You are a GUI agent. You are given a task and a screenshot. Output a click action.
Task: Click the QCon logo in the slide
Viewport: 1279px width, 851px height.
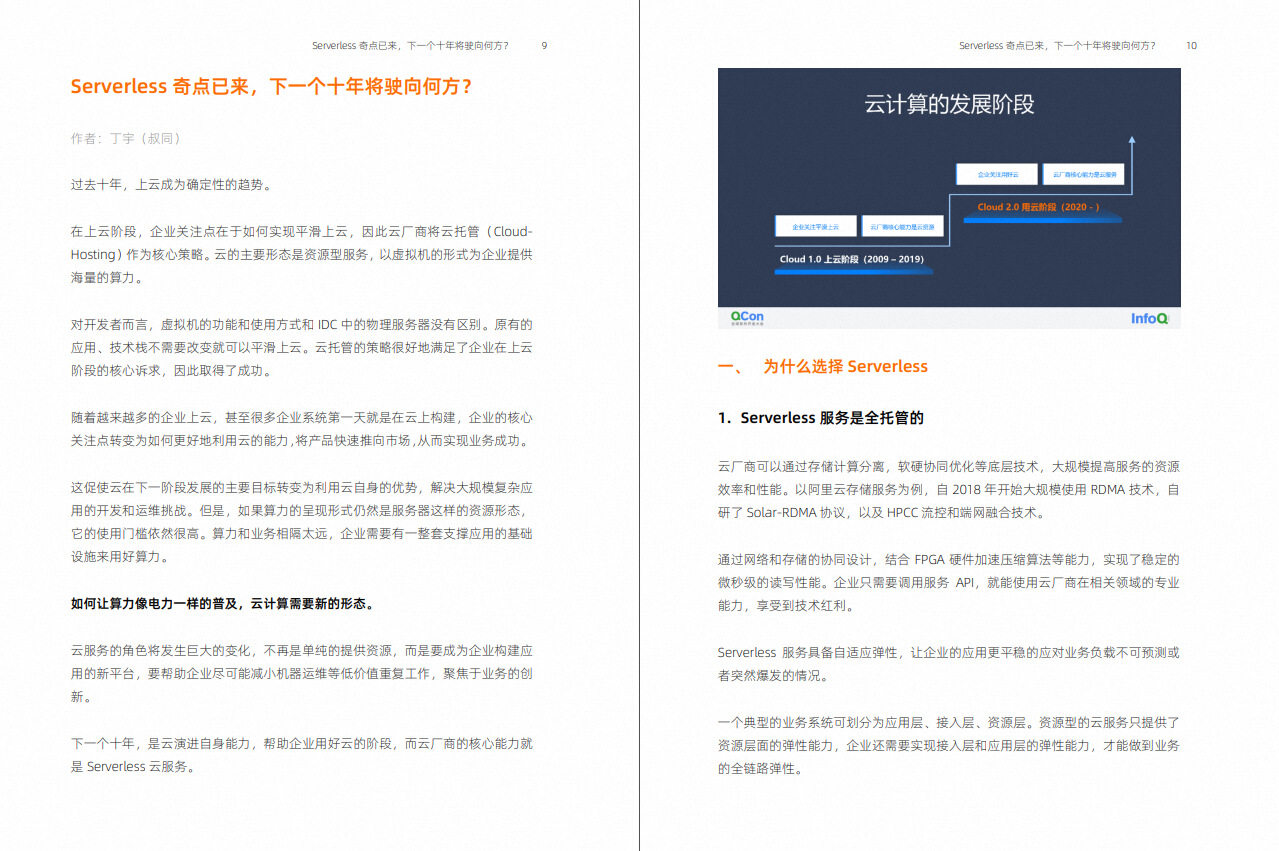click(x=747, y=318)
